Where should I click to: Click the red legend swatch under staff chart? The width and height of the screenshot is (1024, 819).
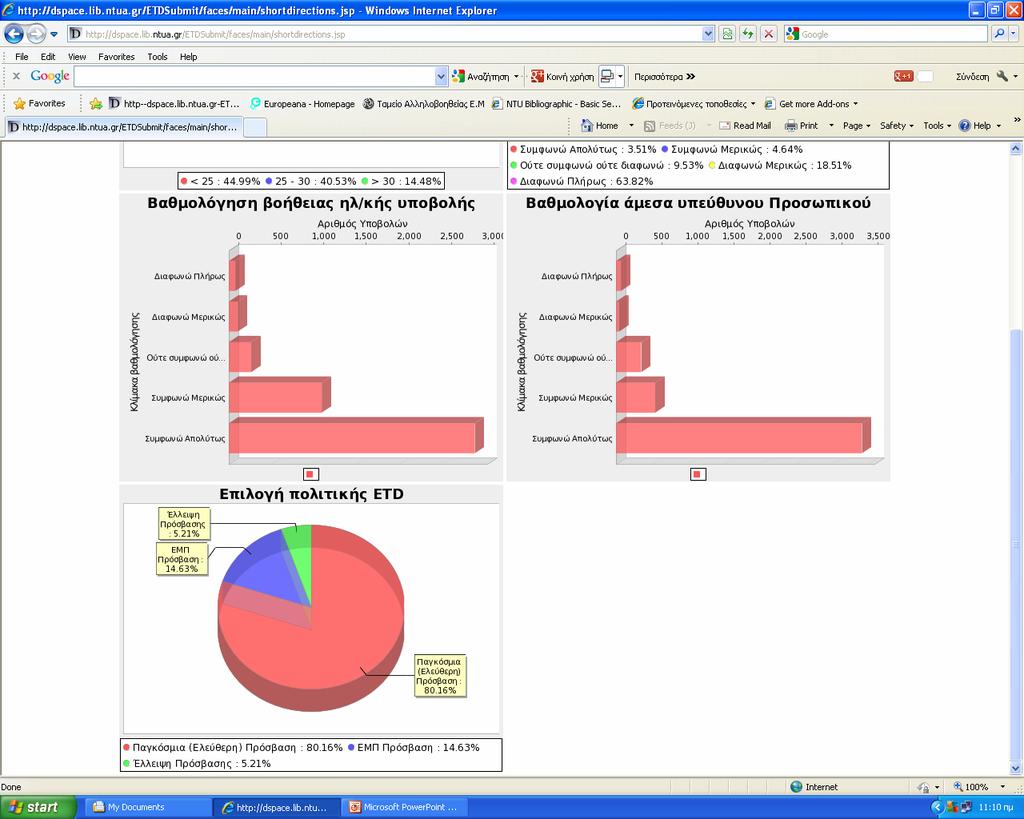point(697,474)
